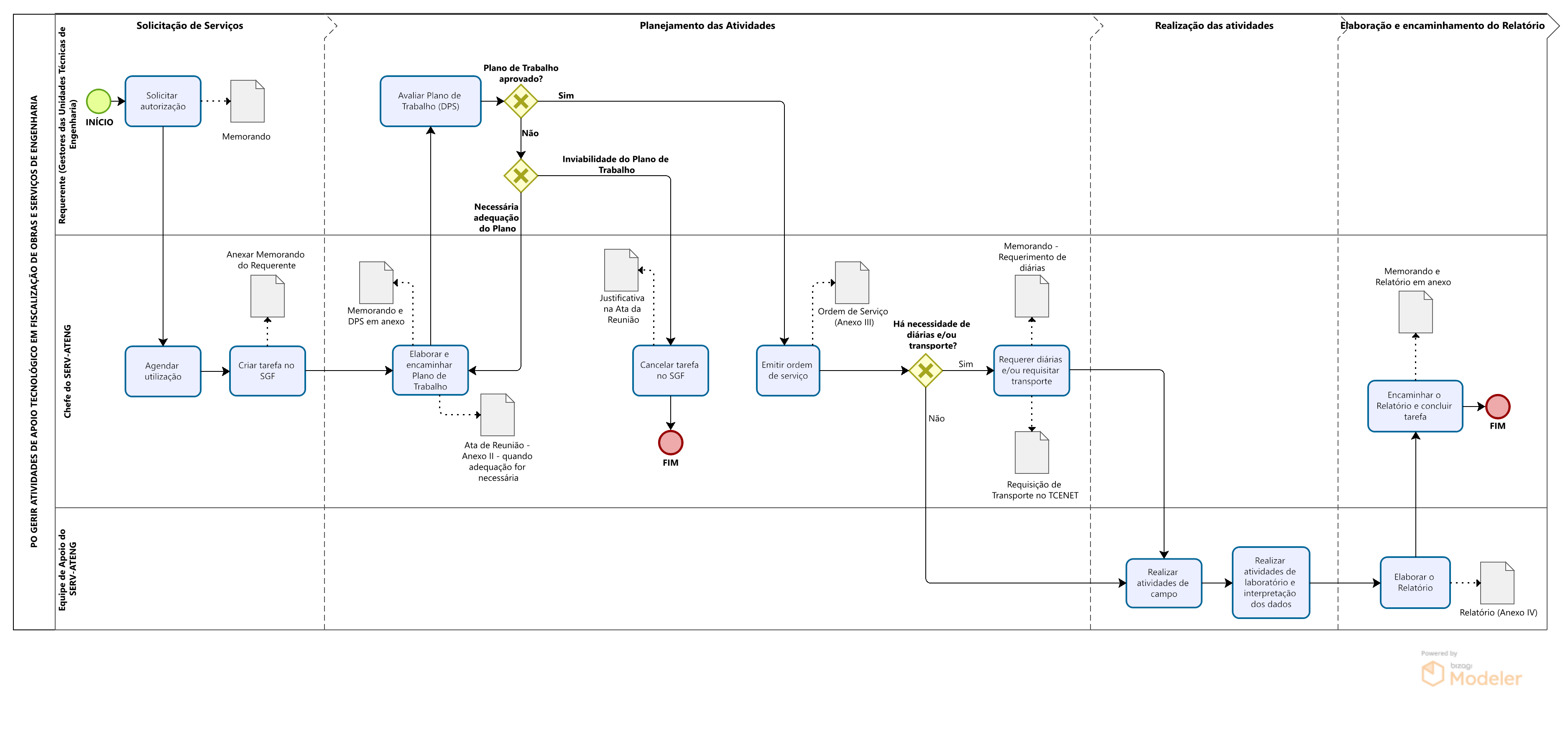Click the Justificativa na Ata da Reunião document

pyautogui.click(x=621, y=270)
